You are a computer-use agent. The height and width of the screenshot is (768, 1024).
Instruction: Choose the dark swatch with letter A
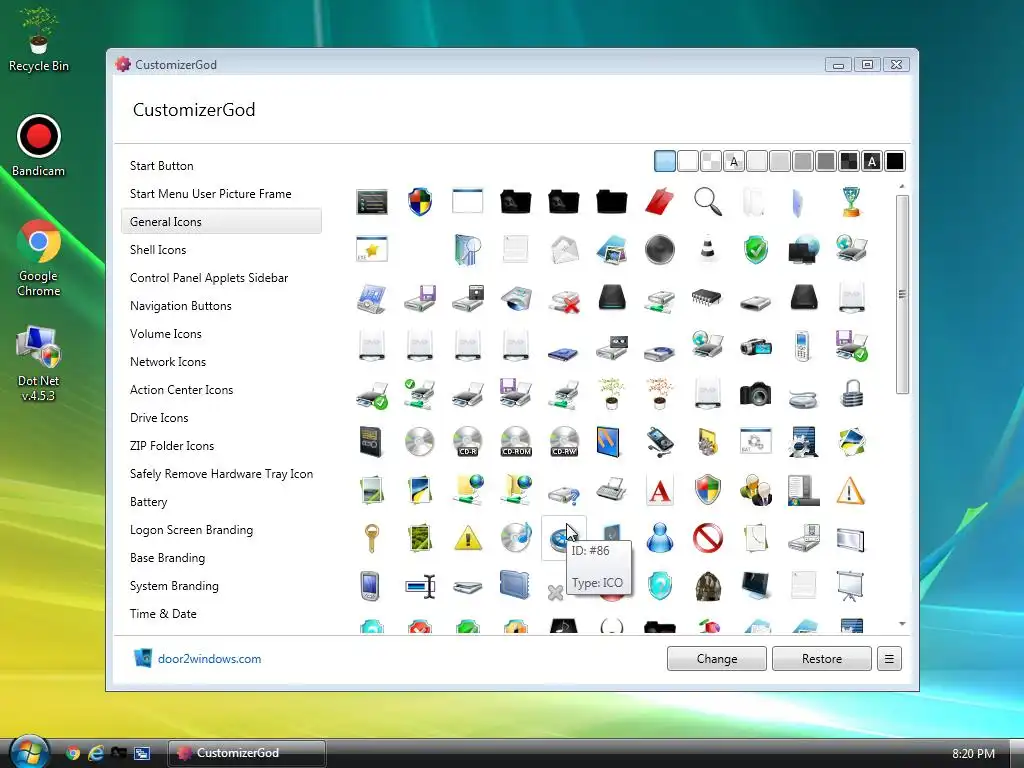(x=872, y=161)
